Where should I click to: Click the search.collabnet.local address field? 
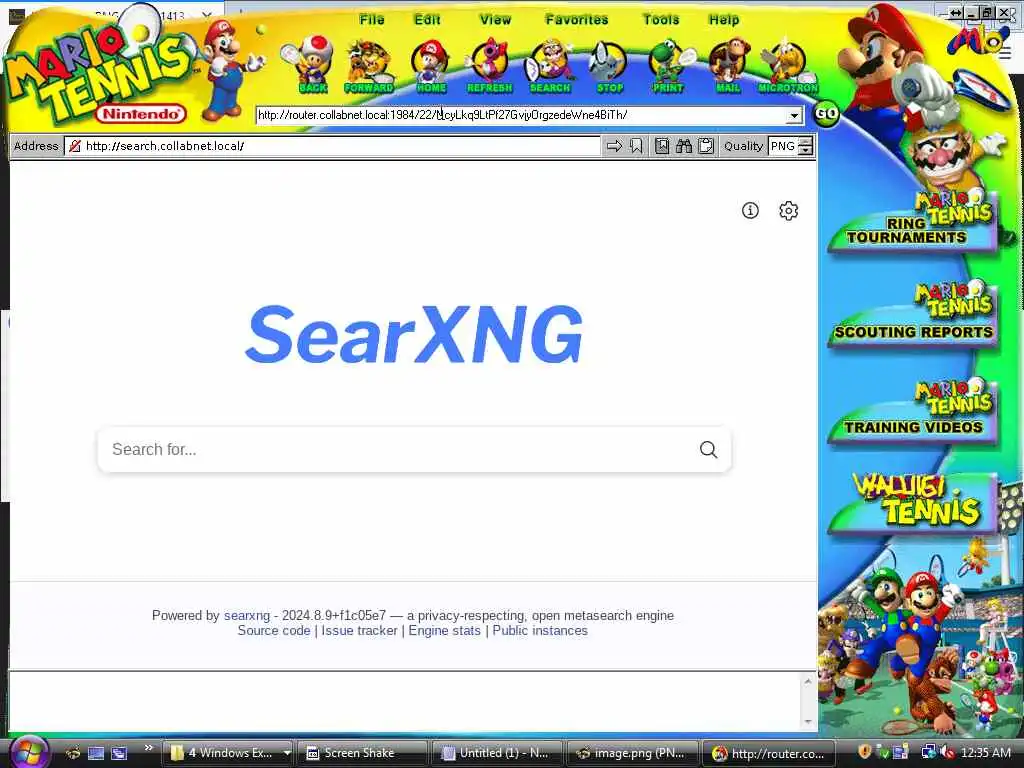[332, 146]
